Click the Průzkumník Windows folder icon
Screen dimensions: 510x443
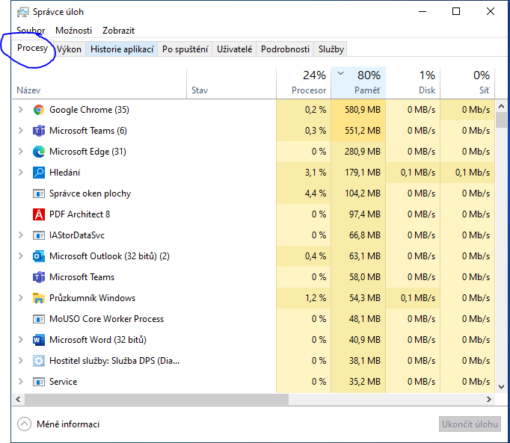(x=39, y=298)
